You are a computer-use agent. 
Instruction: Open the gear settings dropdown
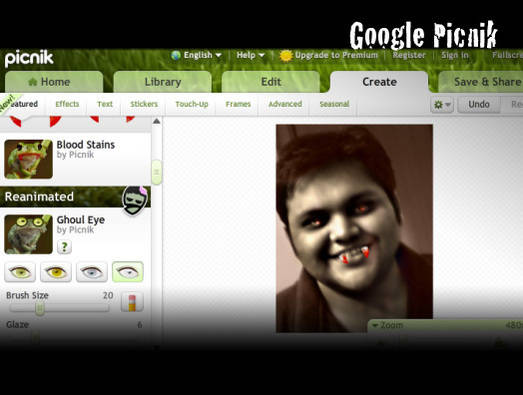(442, 105)
